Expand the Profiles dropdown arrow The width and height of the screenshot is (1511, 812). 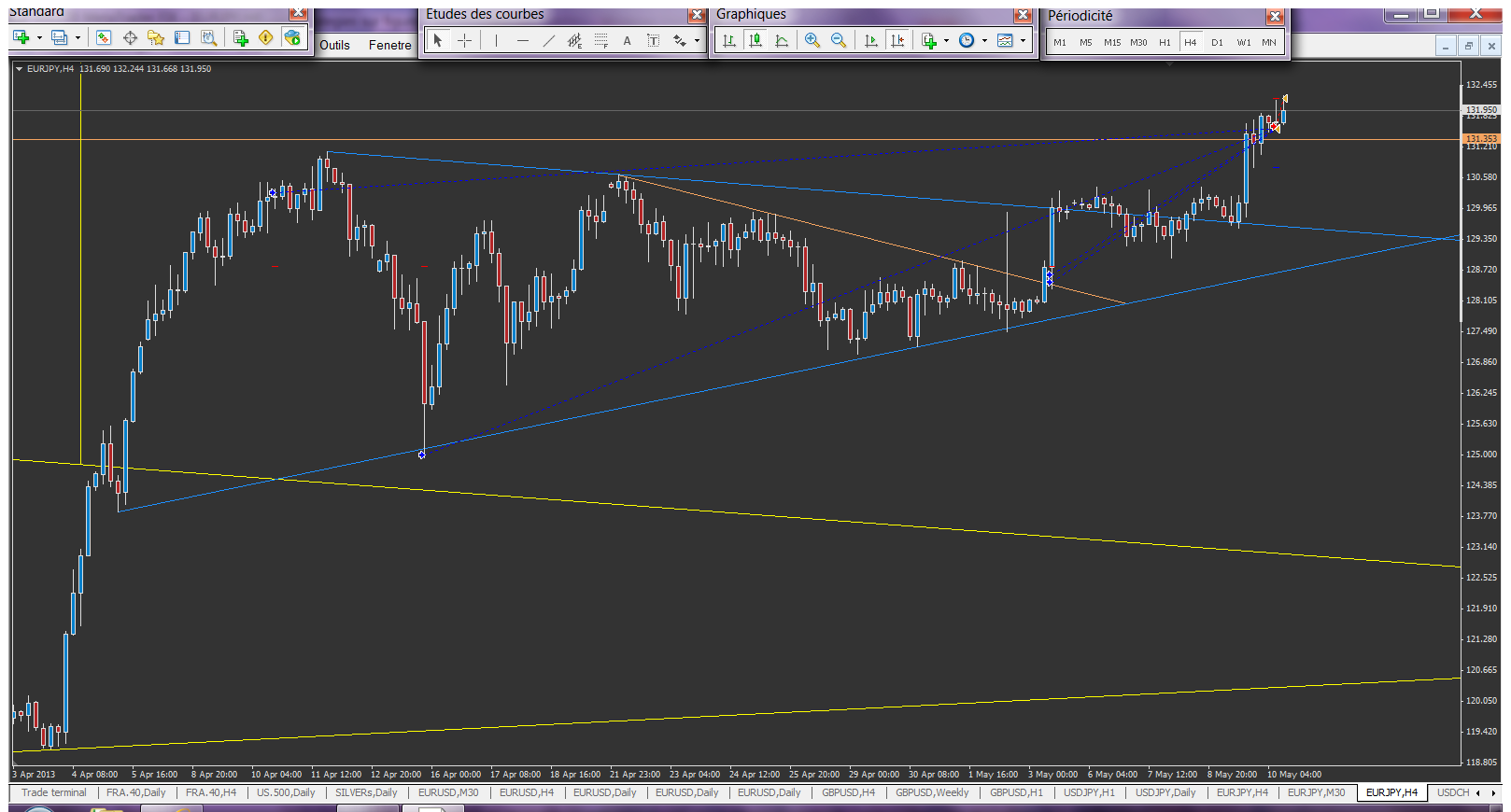click(78, 37)
